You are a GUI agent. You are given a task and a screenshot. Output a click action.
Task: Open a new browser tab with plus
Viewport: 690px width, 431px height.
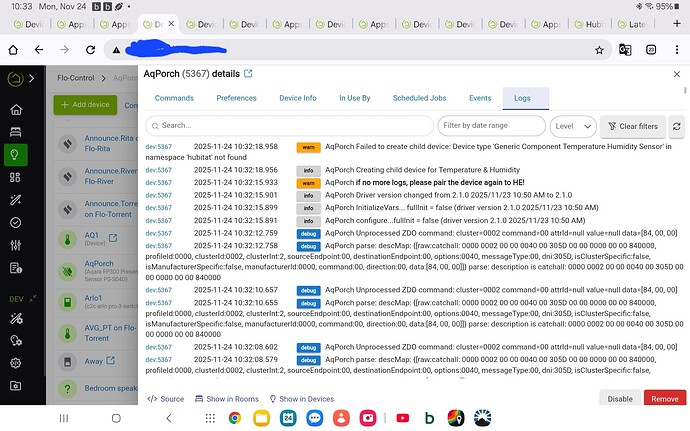click(x=677, y=23)
